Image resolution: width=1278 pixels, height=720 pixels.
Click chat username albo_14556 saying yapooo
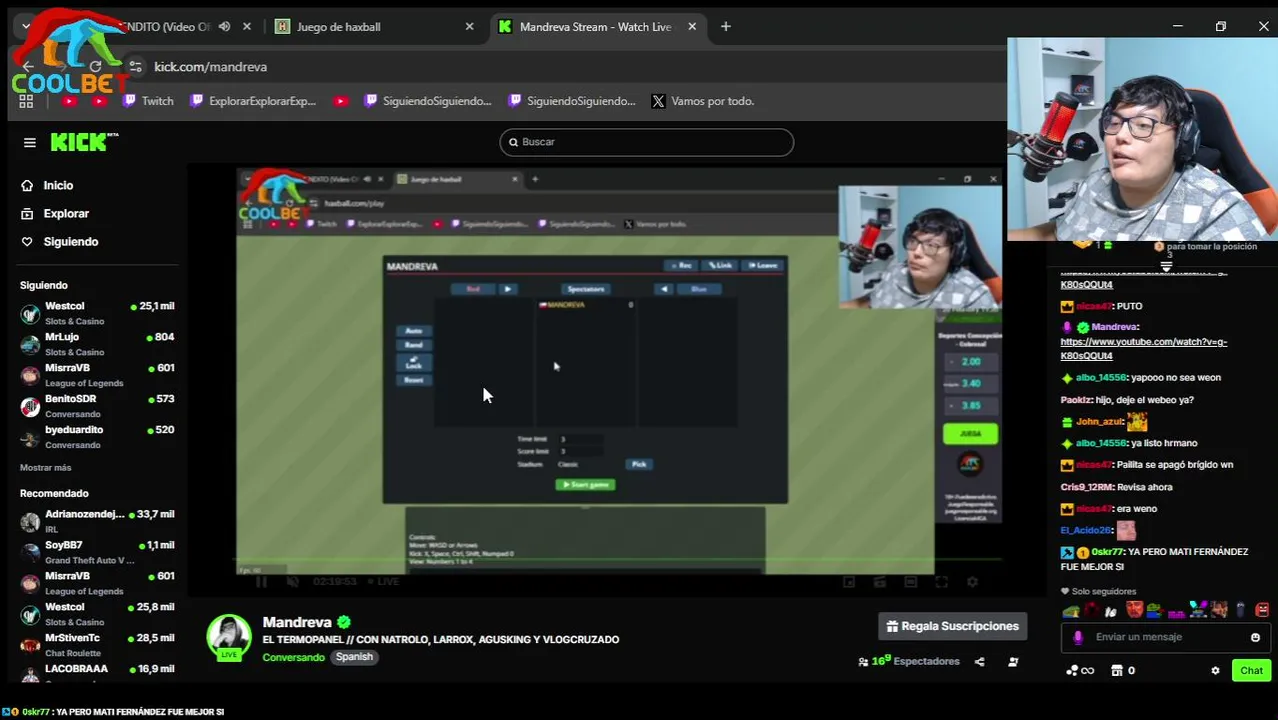pos(1100,378)
